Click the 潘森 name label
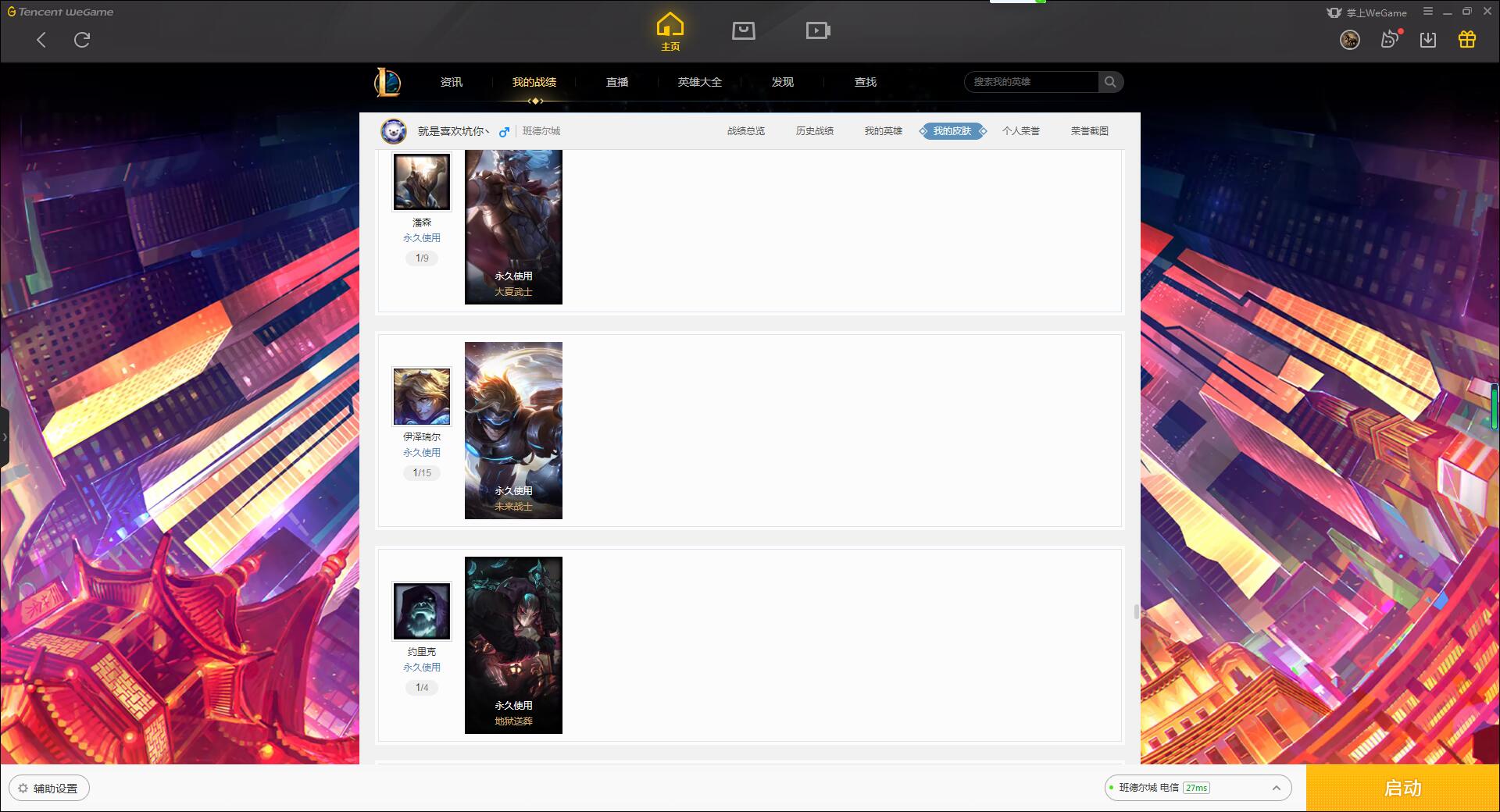1500x812 pixels. [422, 223]
